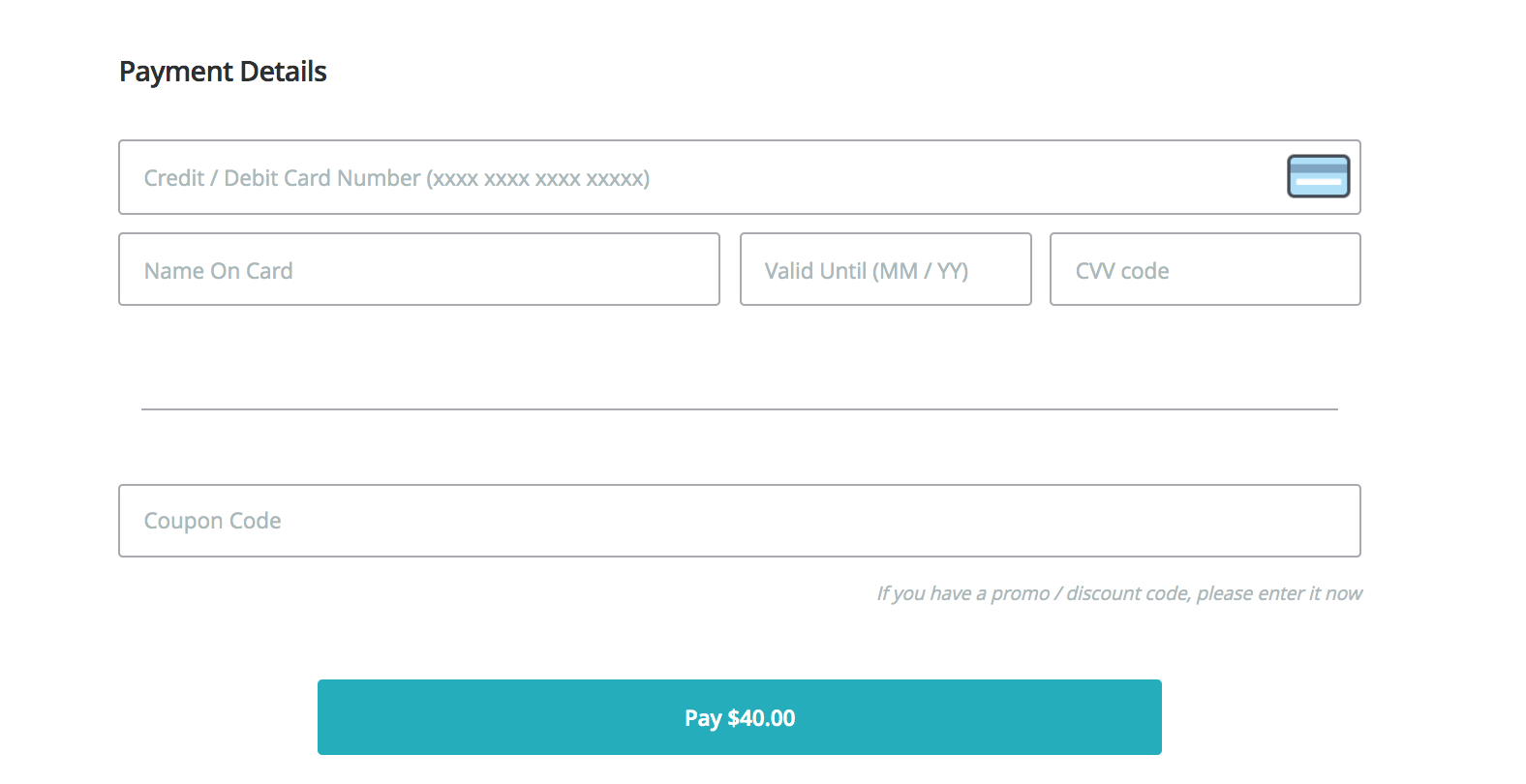Tap the blue card graphic in number field
This screenshot has width=1526, height=784.
point(1318,176)
